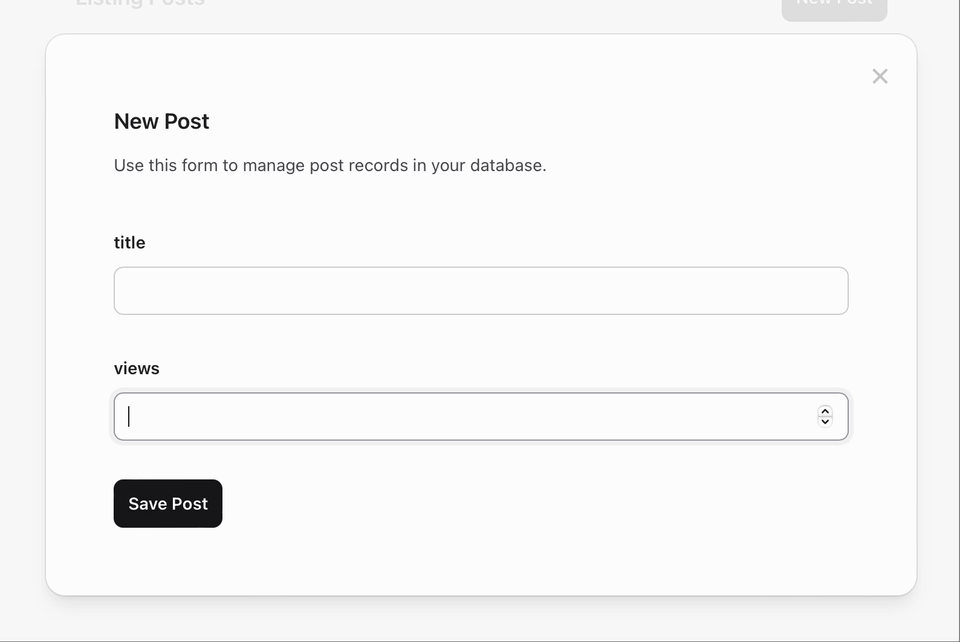960x642 pixels.
Task: Click the dimmed Listing Posts heading
Action: (140, 4)
